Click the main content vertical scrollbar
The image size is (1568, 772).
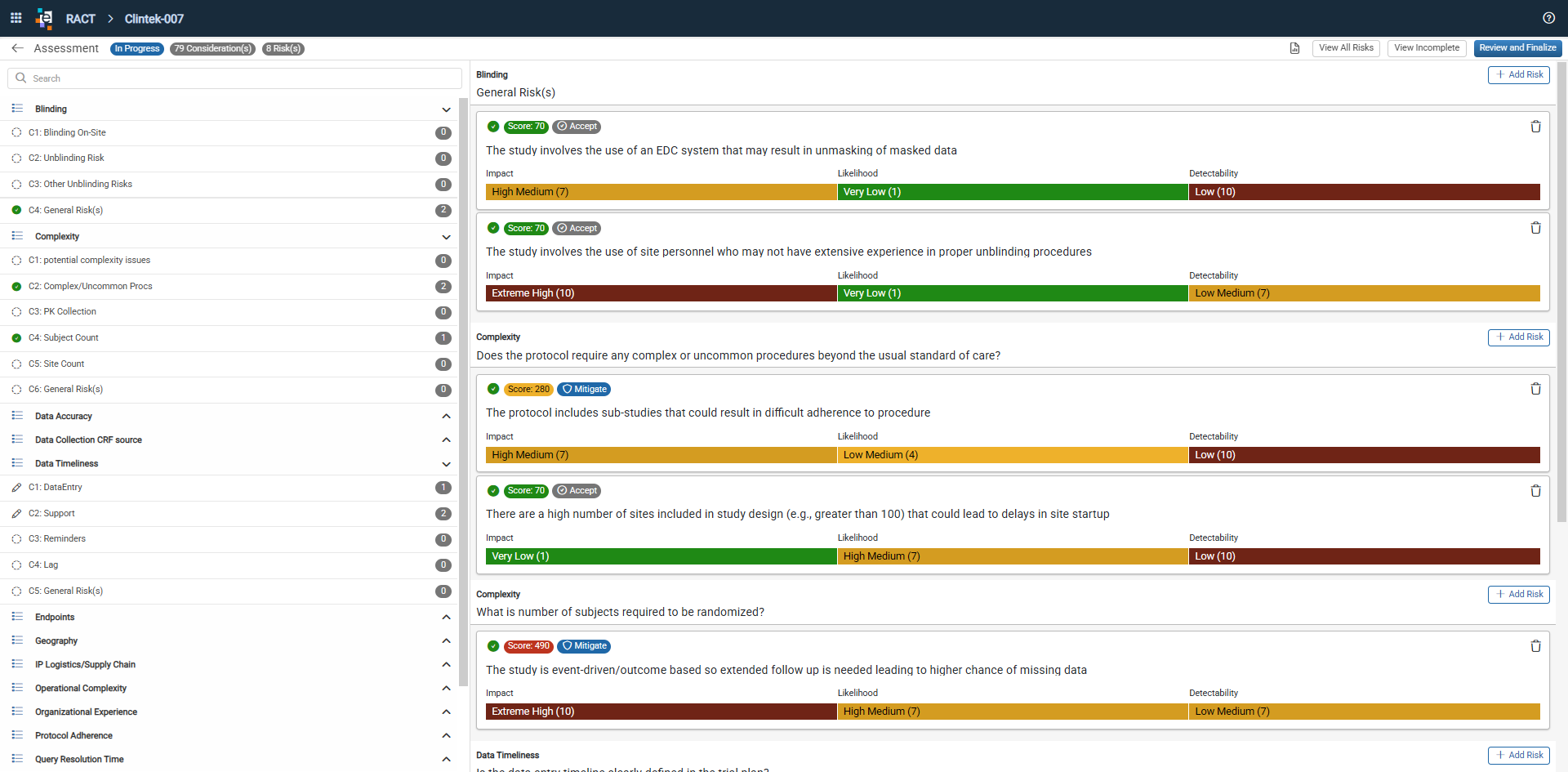pos(1561,292)
